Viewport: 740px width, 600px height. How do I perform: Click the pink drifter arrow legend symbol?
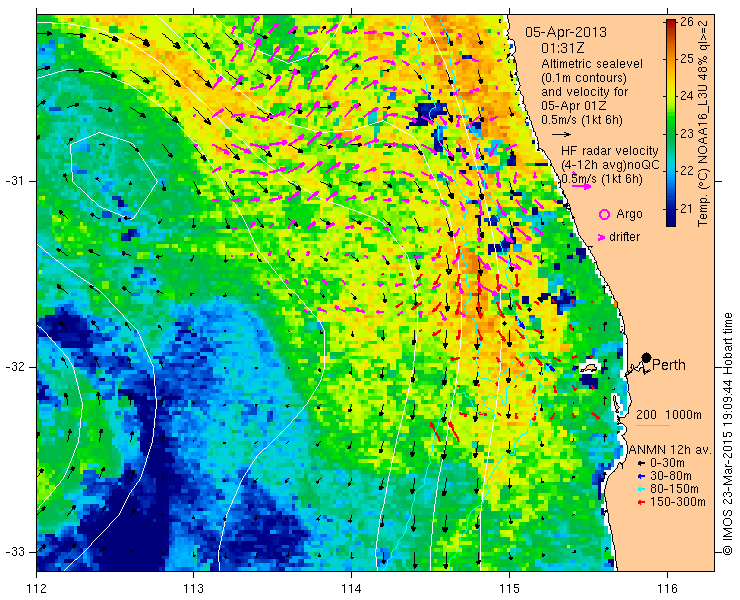[x=602, y=237]
